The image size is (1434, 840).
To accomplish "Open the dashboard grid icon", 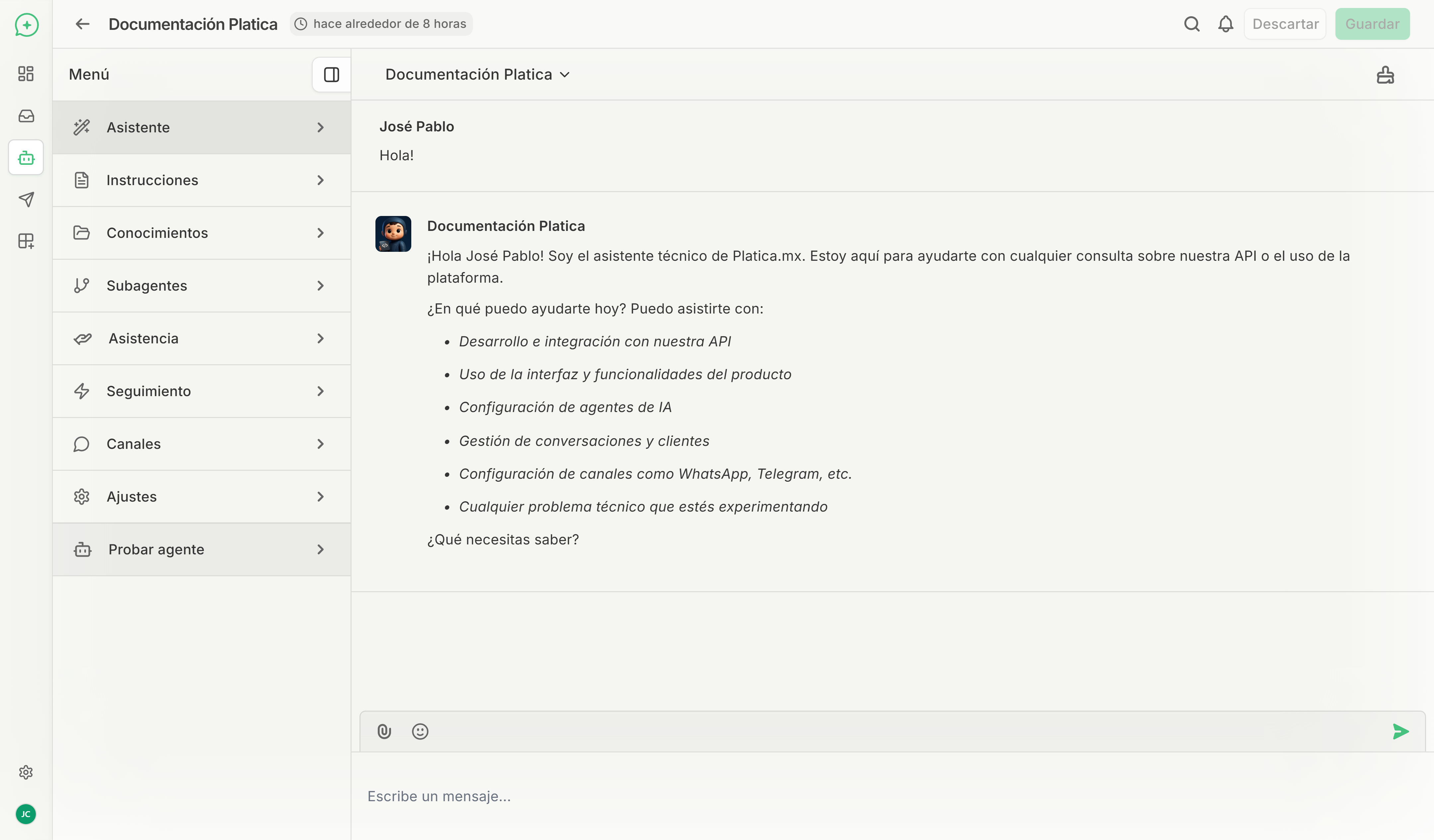I will tap(26, 73).
